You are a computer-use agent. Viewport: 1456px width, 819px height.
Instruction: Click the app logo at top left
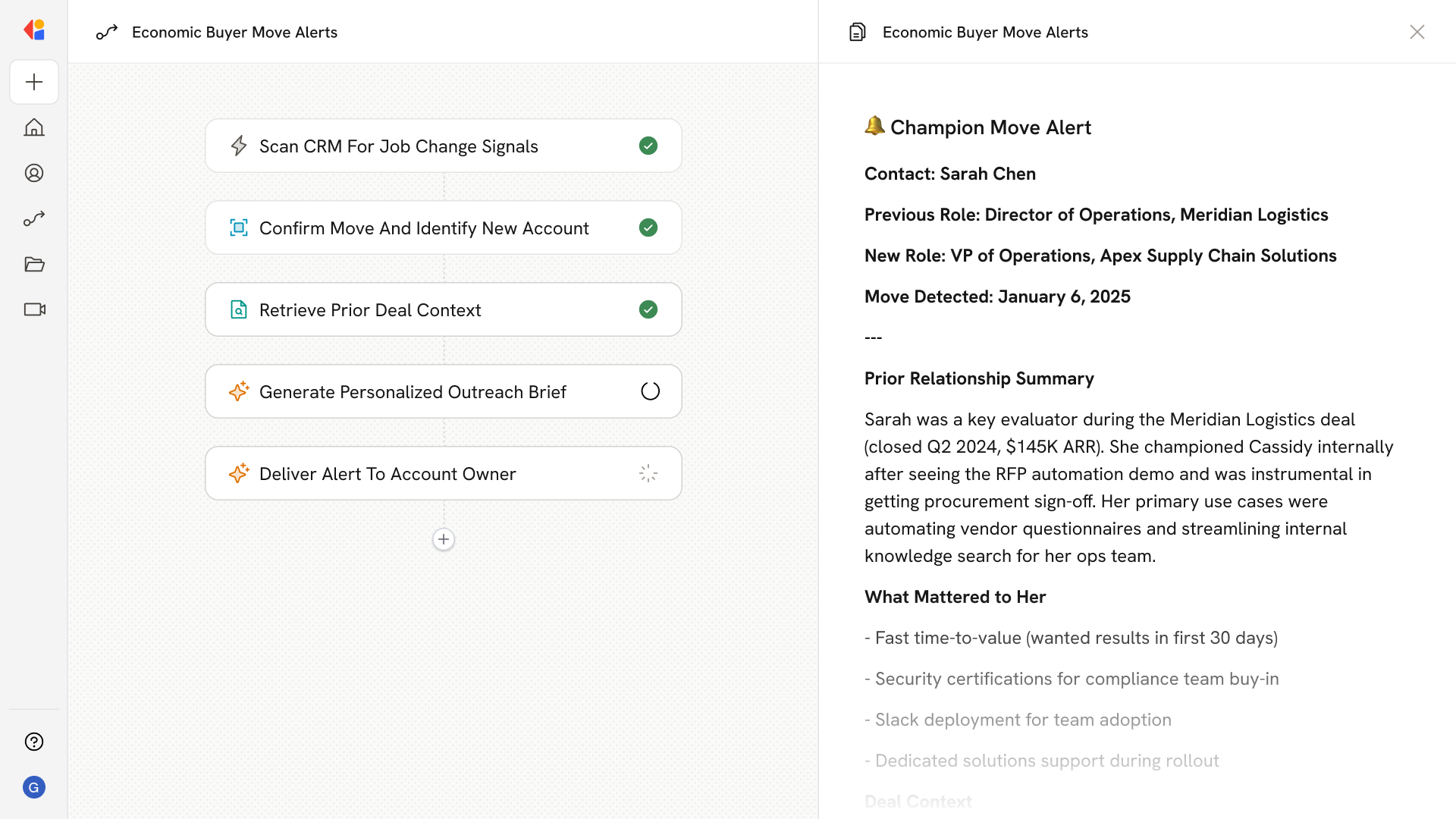point(34,30)
